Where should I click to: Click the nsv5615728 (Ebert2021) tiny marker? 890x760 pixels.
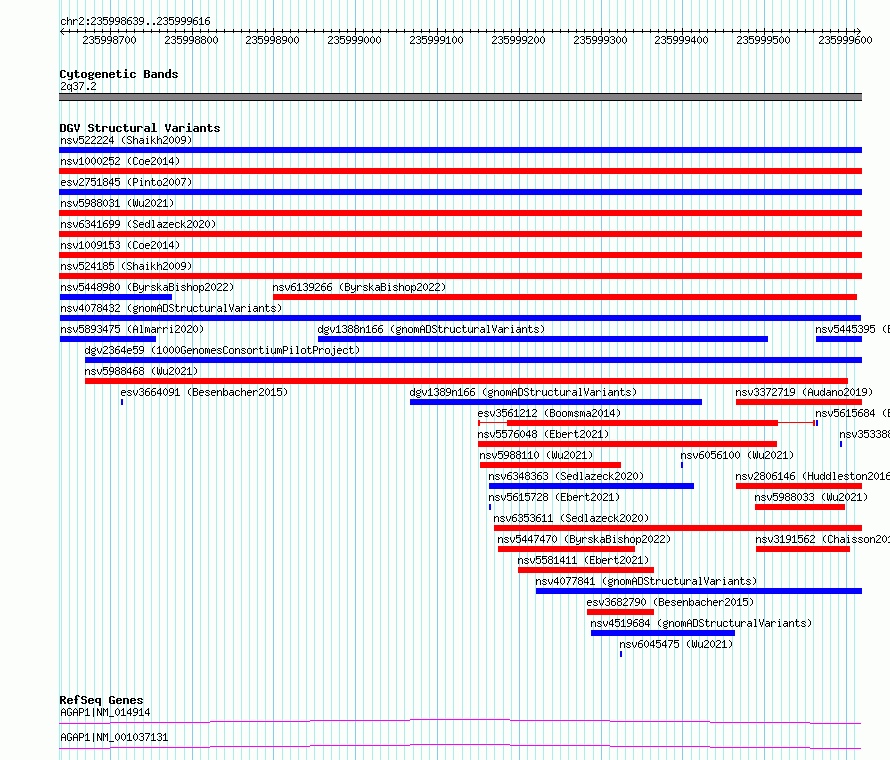490,507
